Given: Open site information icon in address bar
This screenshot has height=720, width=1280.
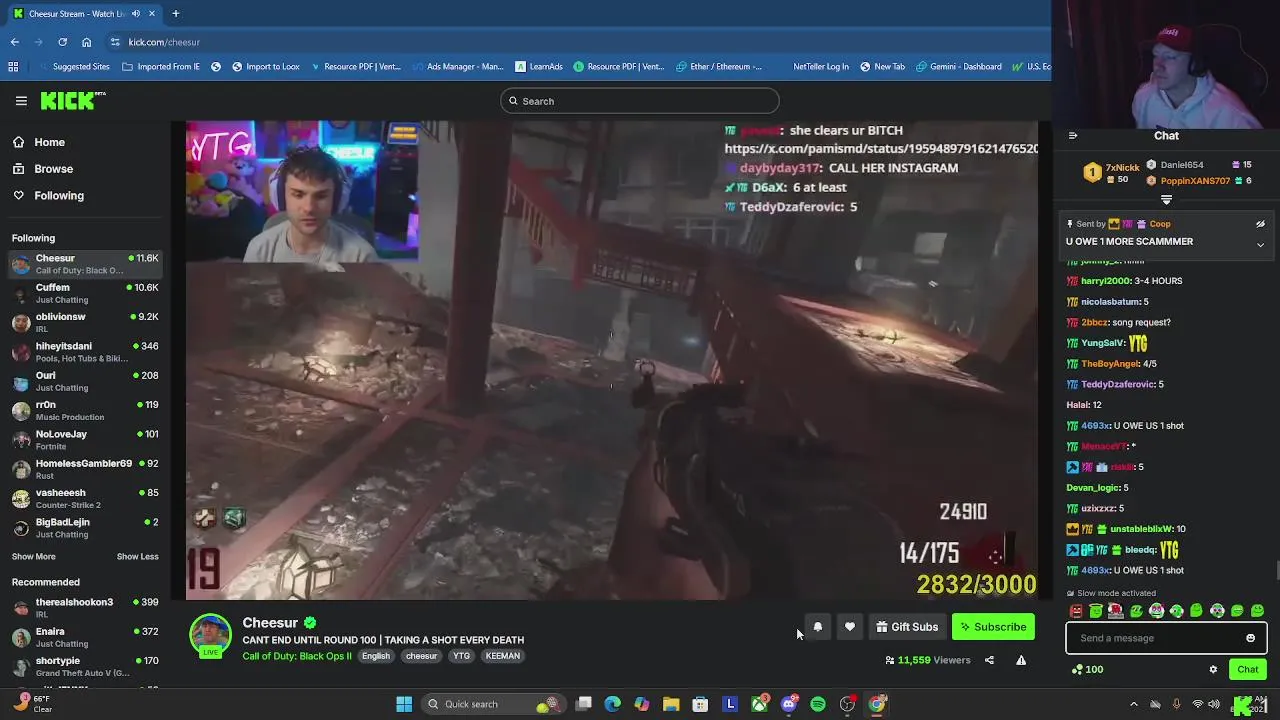Looking at the screenshot, I should (x=115, y=42).
